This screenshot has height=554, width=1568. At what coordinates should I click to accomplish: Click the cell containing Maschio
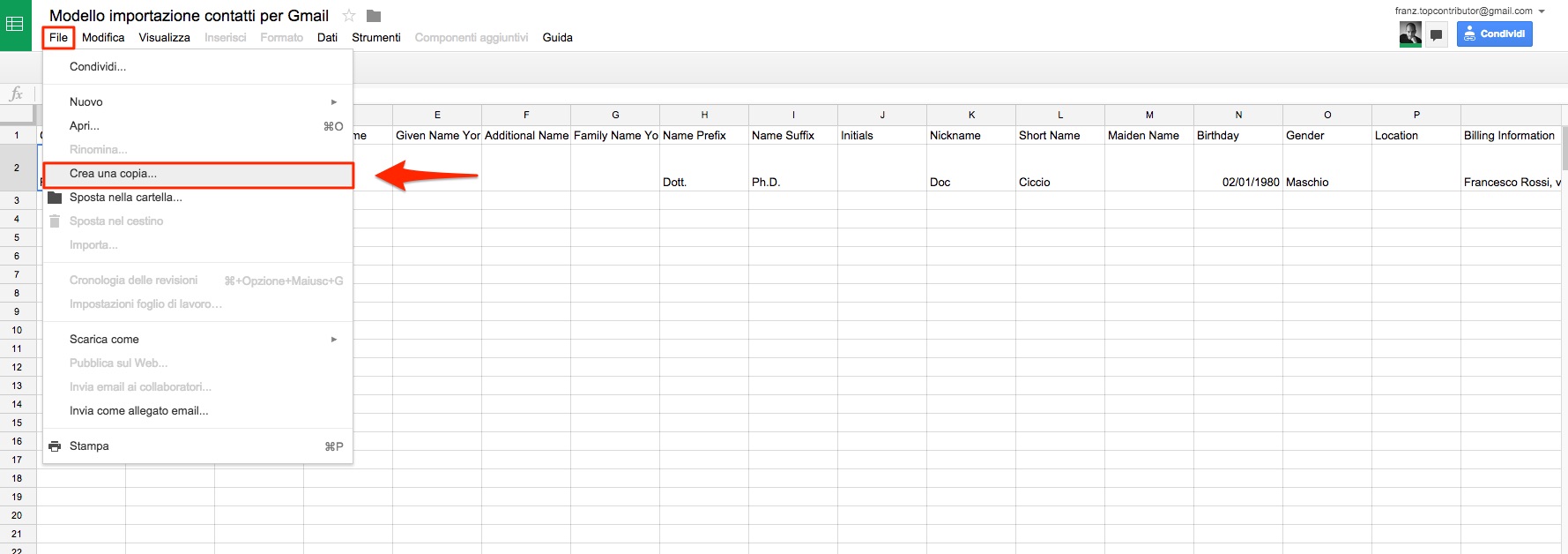point(1327,168)
